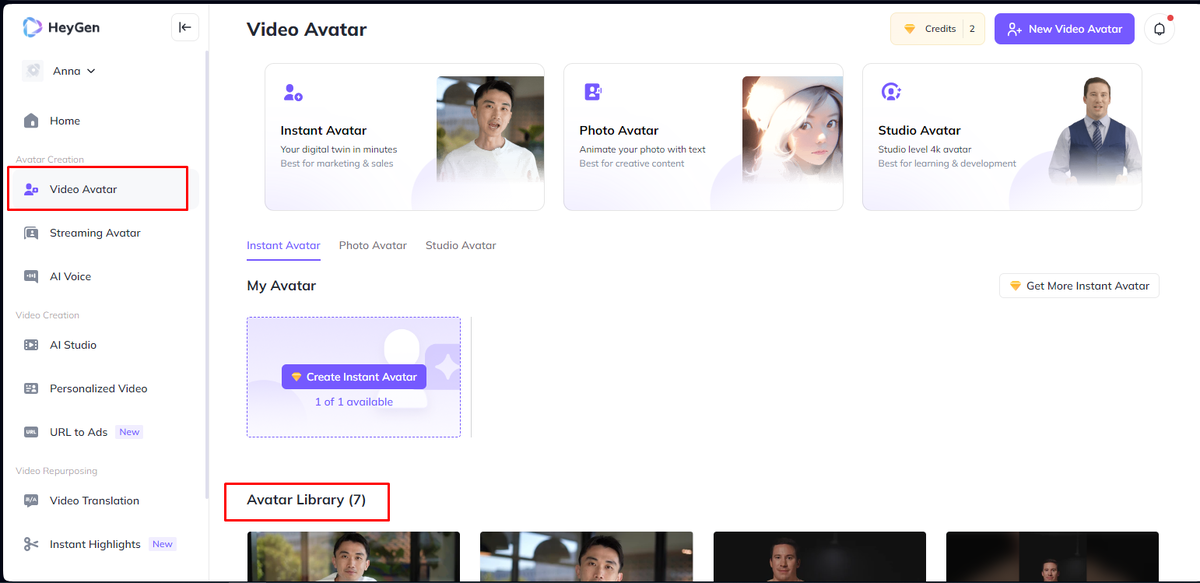Switch to the Instant Avatar tab

click(x=284, y=246)
